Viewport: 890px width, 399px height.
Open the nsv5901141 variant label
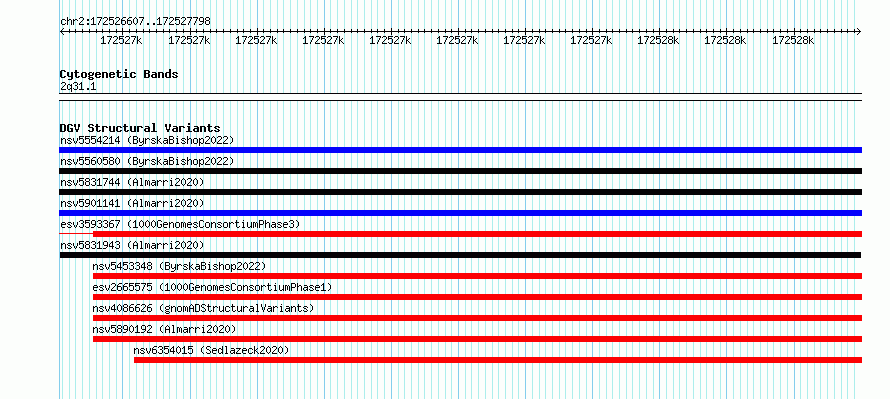coord(132,203)
